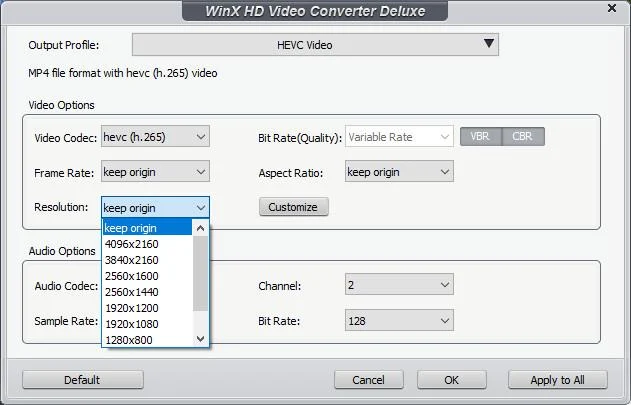The width and height of the screenshot is (631, 405).
Task: Reset settings with the Default button
Action: coord(82,380)
